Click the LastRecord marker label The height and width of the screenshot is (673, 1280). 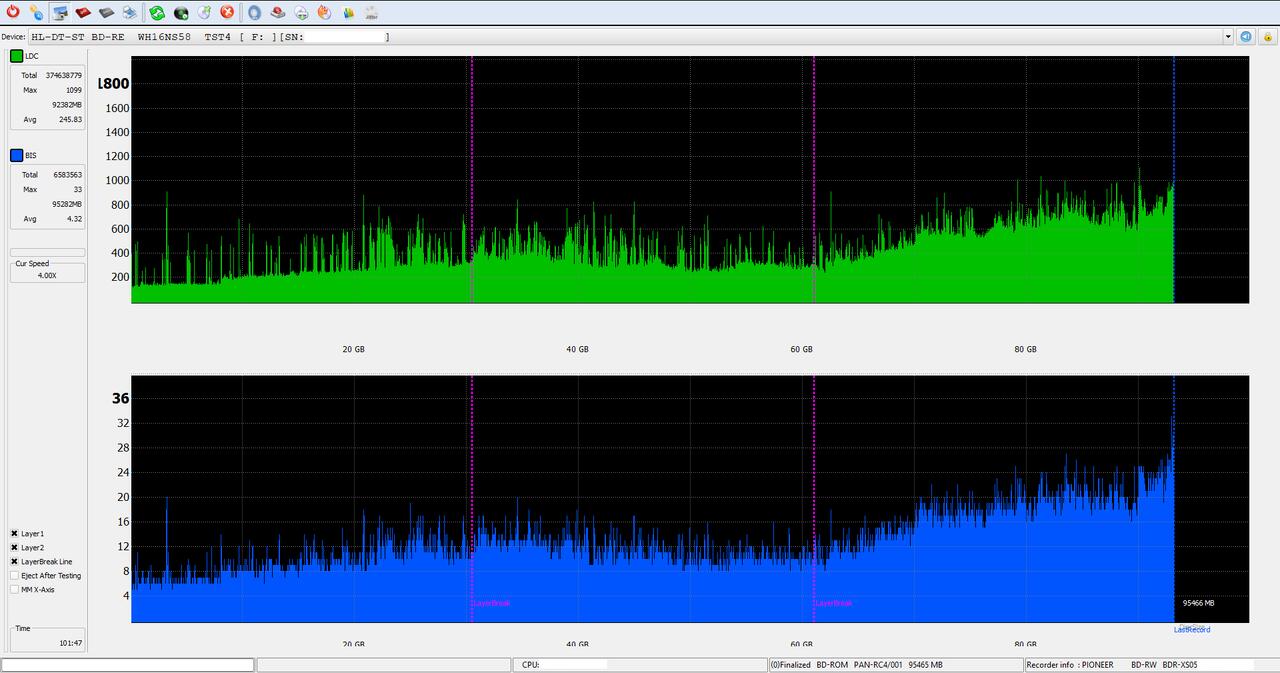click(1192, 630)
